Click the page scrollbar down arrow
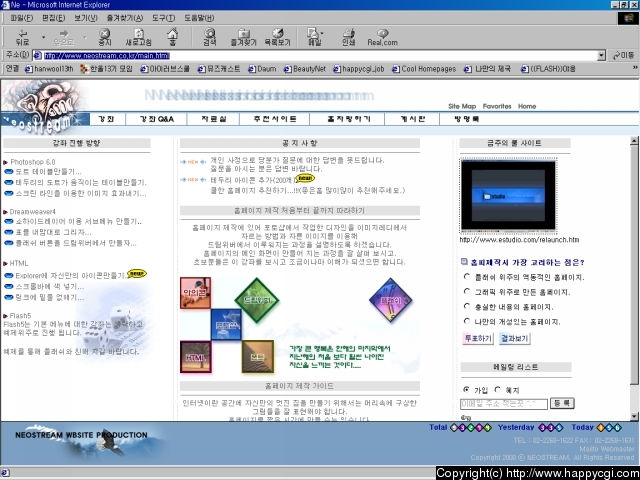640x480 pixels. [634, 416]
